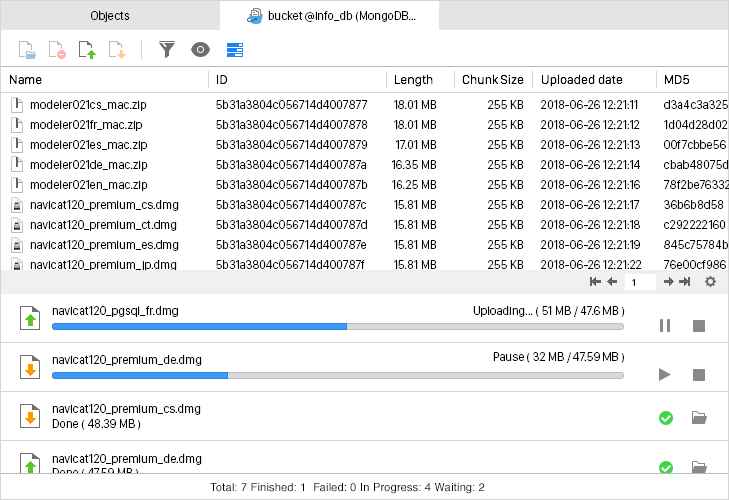
Task: Toggle the eye preview icon
Action: coord(201,50)
